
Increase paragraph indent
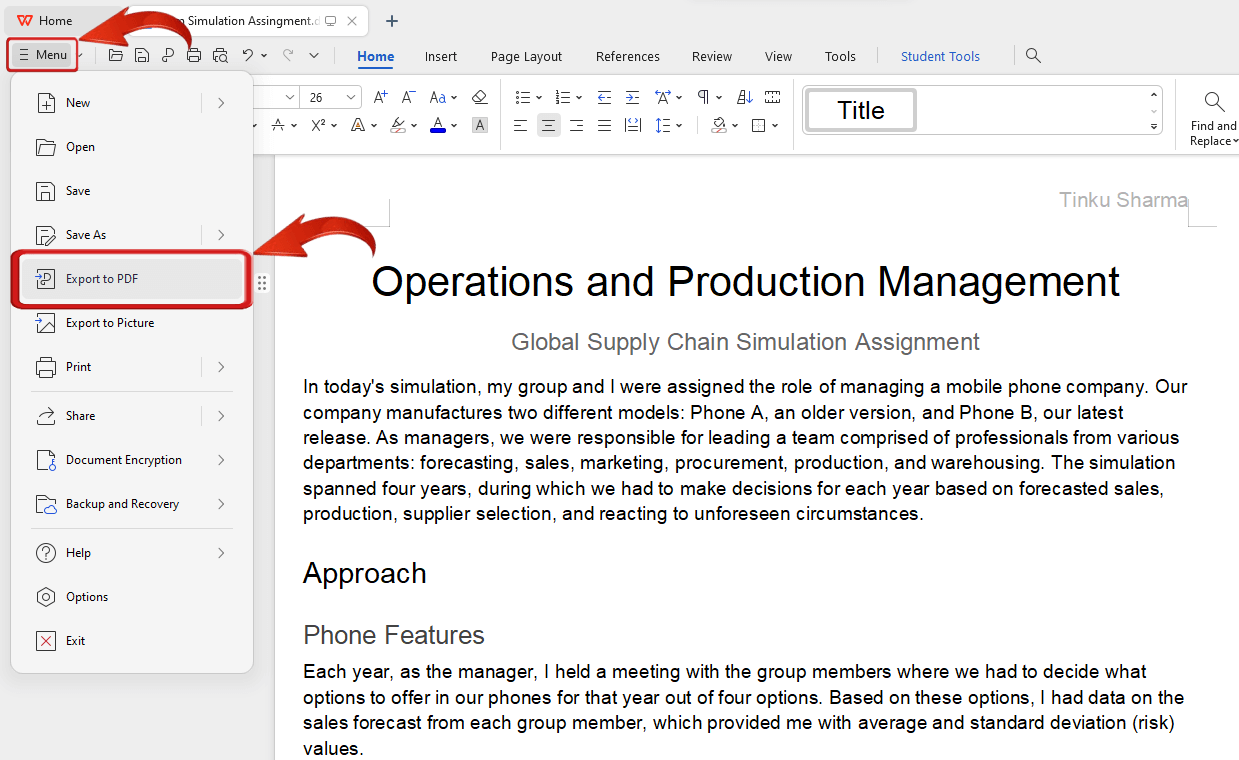632,97
